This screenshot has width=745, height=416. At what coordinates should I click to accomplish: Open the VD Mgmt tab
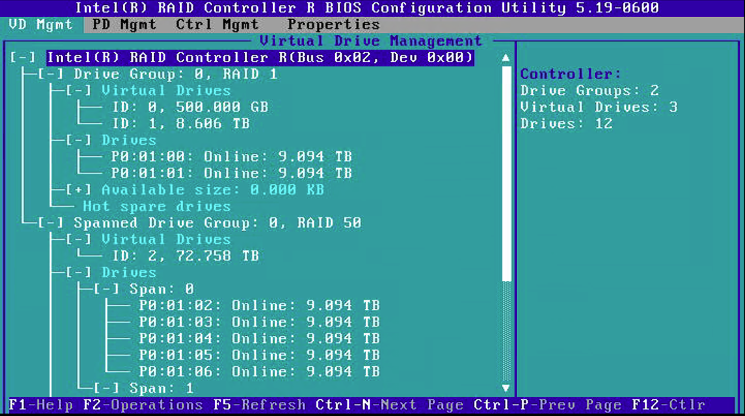pos(41,25)
